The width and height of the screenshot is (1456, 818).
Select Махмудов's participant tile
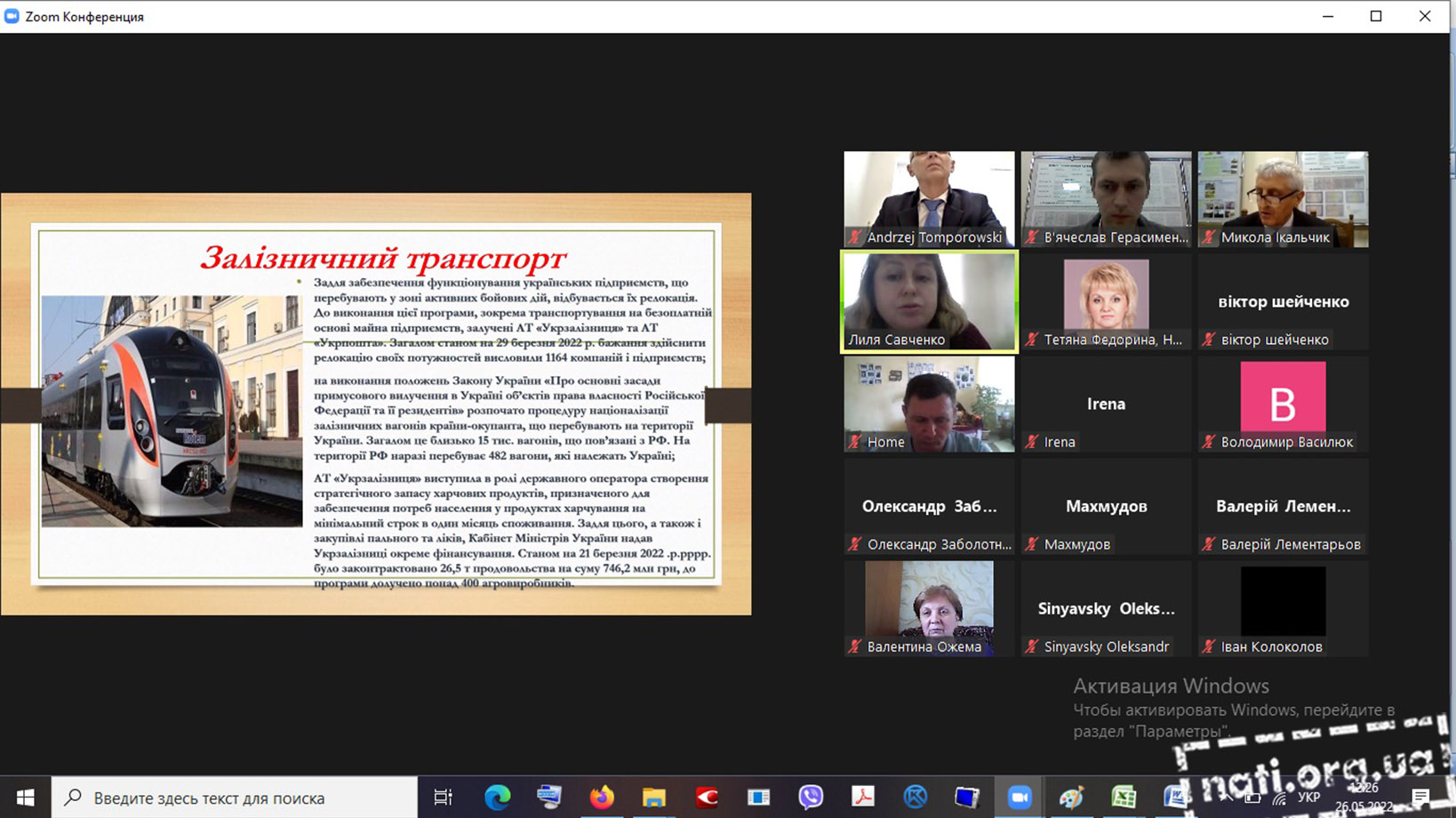point(1106,506)
